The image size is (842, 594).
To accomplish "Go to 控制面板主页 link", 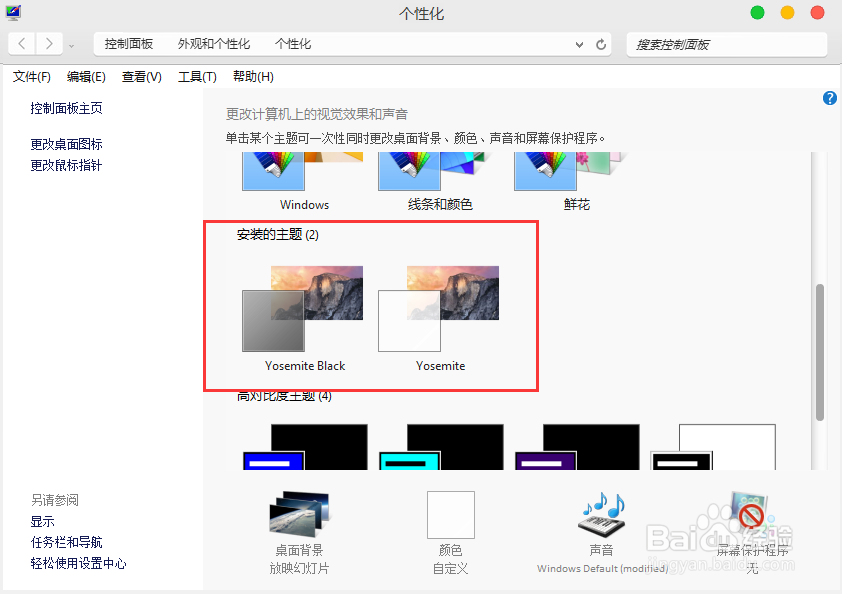I will [x=66, y=108].
